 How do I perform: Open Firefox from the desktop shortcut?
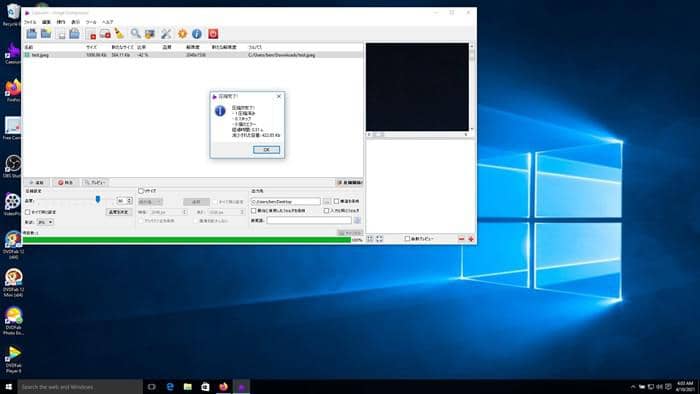13,90
